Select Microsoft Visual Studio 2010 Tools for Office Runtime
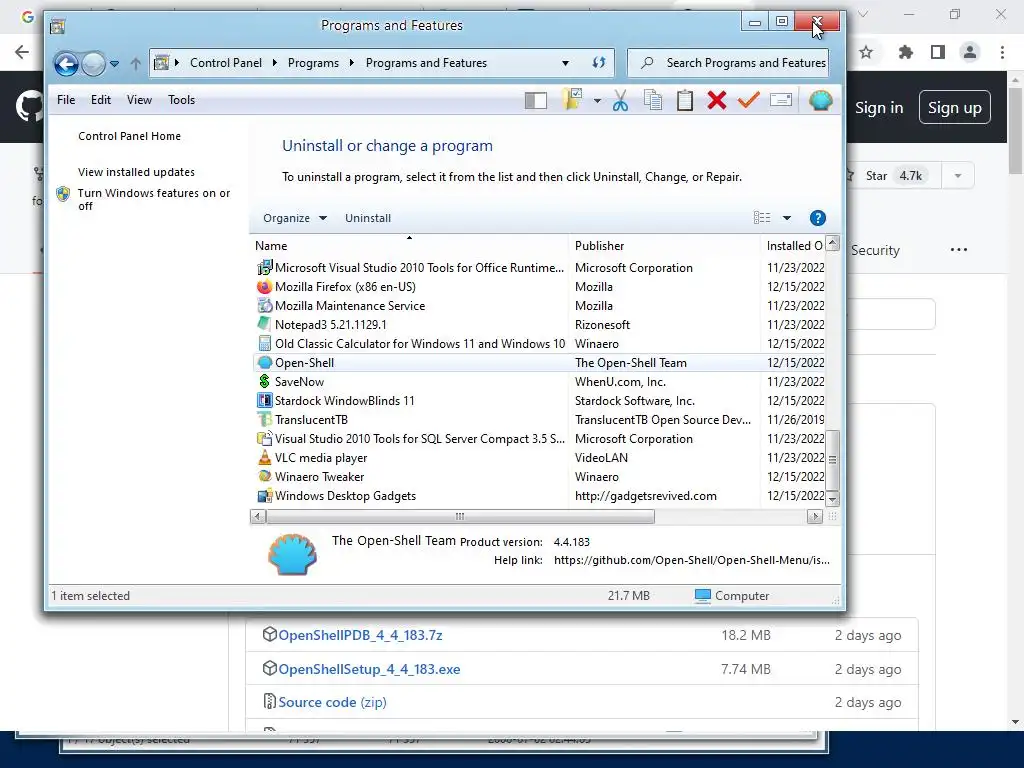The width and height of the screenshot is (1024, 768). (x=538, y=268)
